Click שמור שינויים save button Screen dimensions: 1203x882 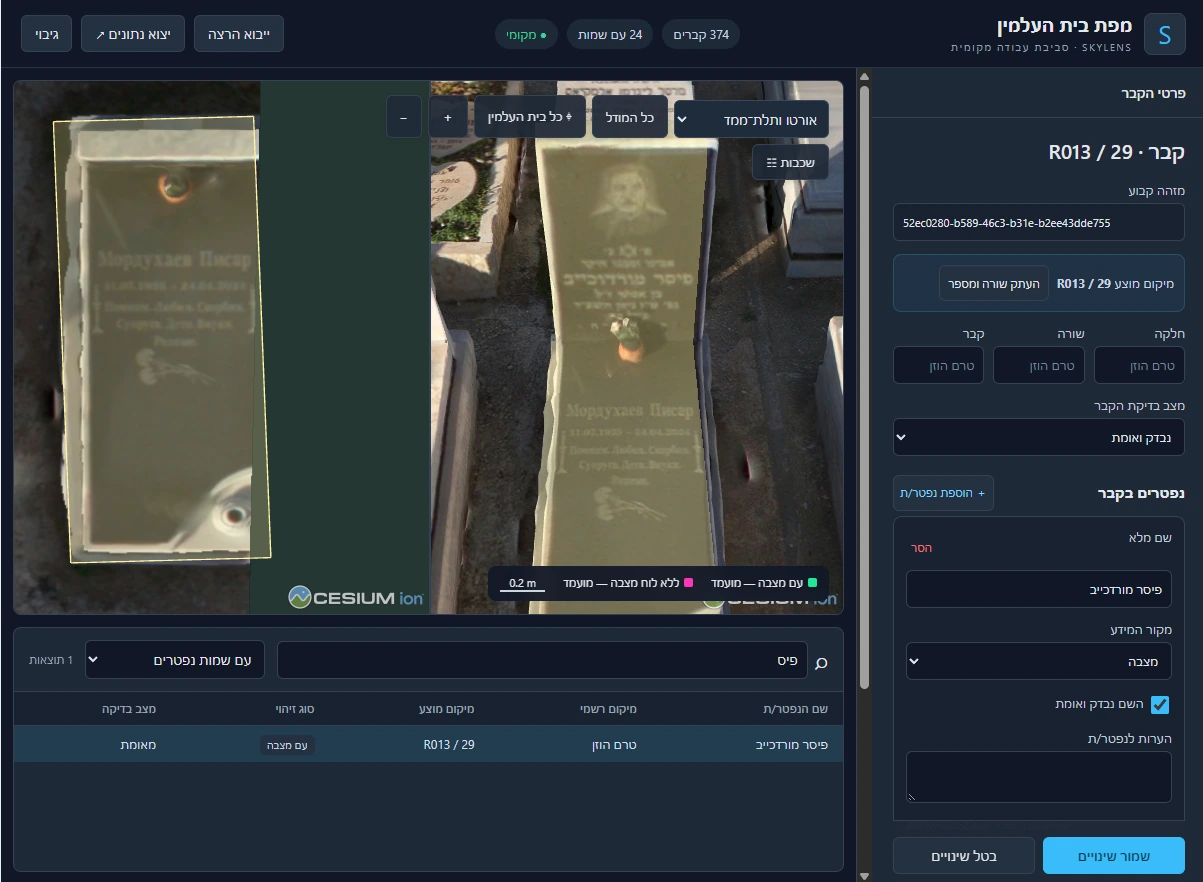[1114, 857]
